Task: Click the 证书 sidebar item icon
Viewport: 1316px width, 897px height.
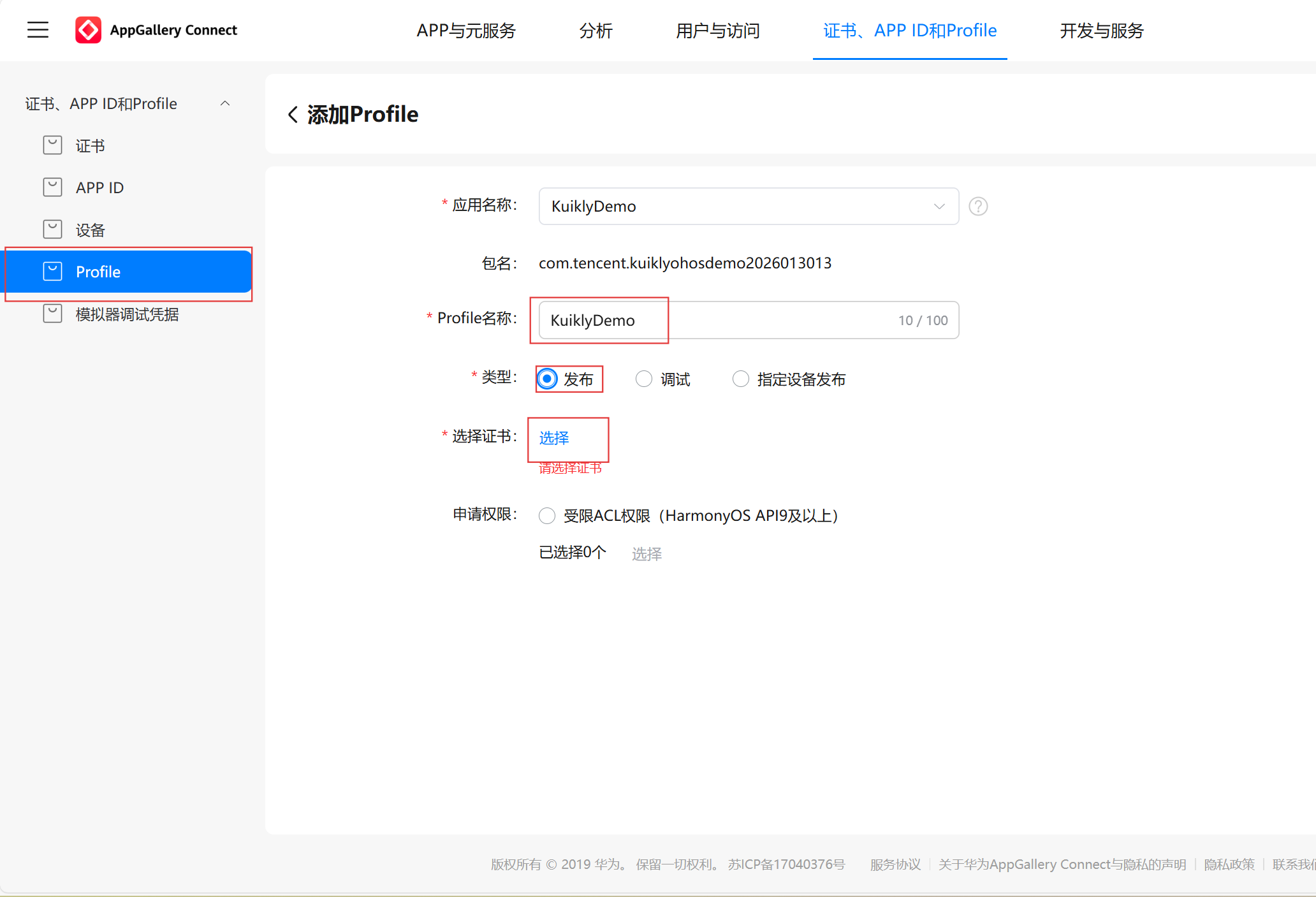Action: (x=52, y=145)
